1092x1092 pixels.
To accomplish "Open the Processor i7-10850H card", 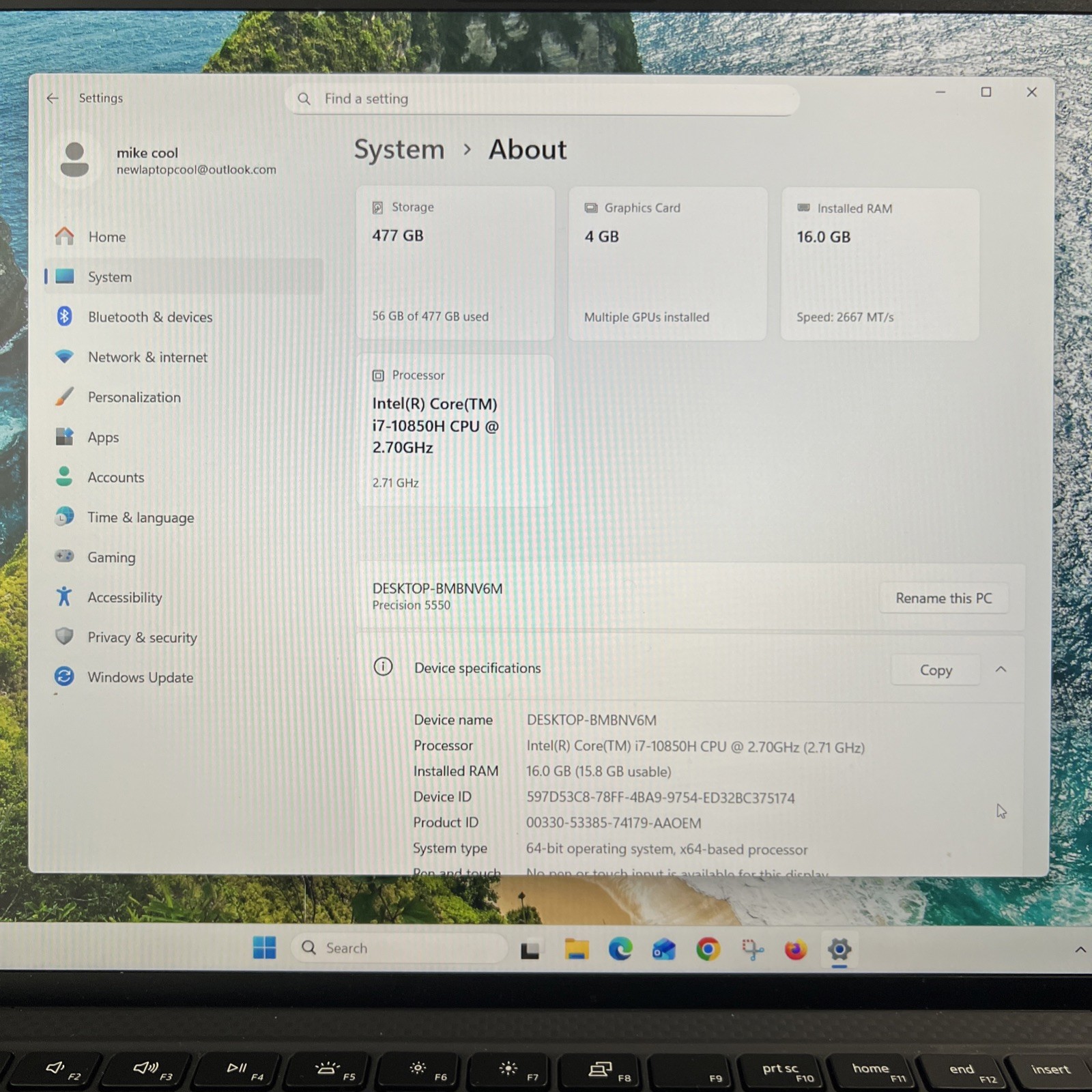I will pyautogui.click(x=455, y=430).
